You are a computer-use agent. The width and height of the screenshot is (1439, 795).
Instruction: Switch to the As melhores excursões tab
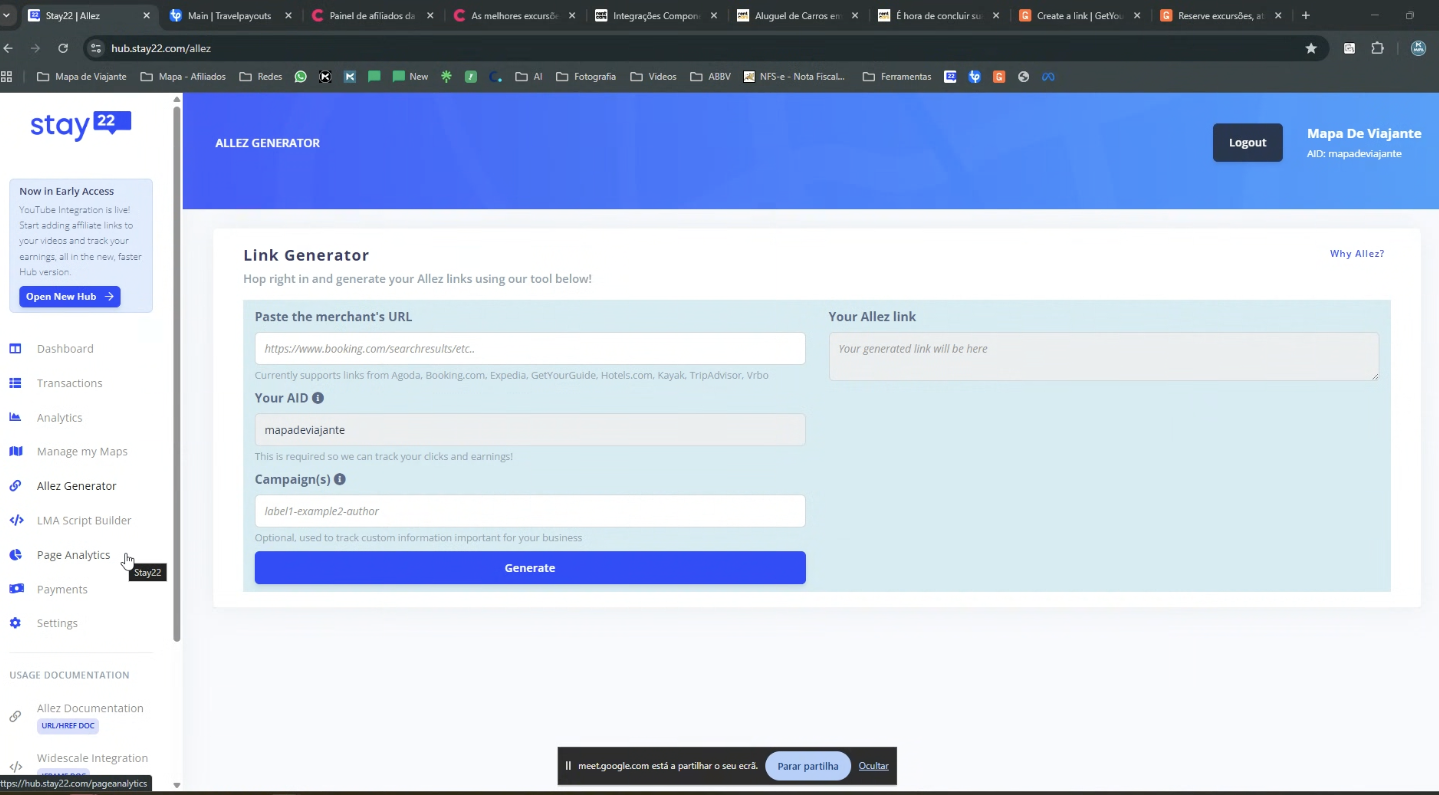(515, 16)
